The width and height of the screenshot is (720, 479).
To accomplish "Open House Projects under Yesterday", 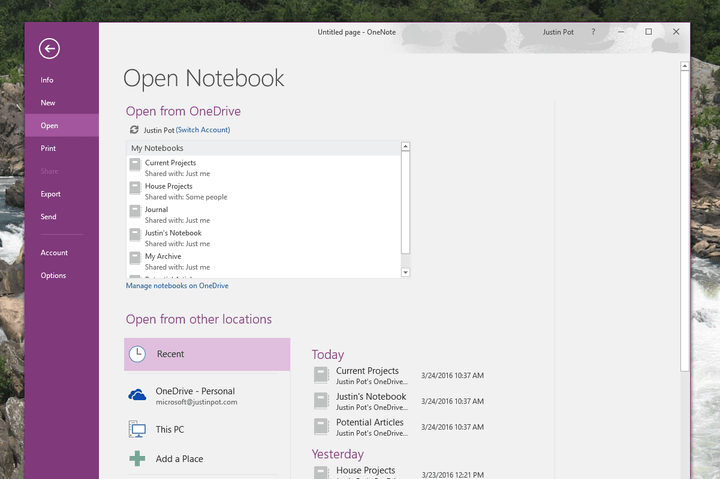I will click(399, 473).
